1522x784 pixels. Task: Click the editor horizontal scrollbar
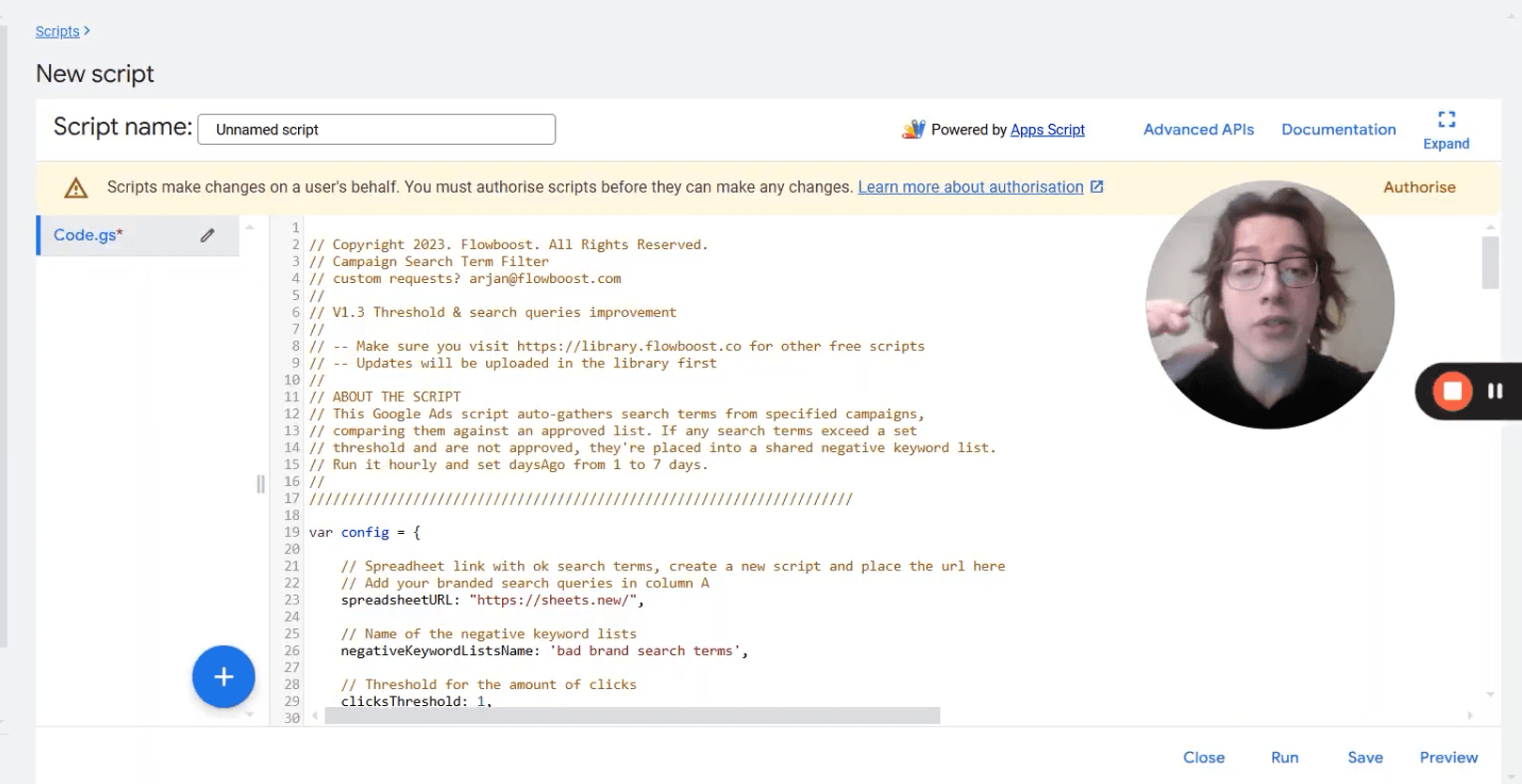633,715
